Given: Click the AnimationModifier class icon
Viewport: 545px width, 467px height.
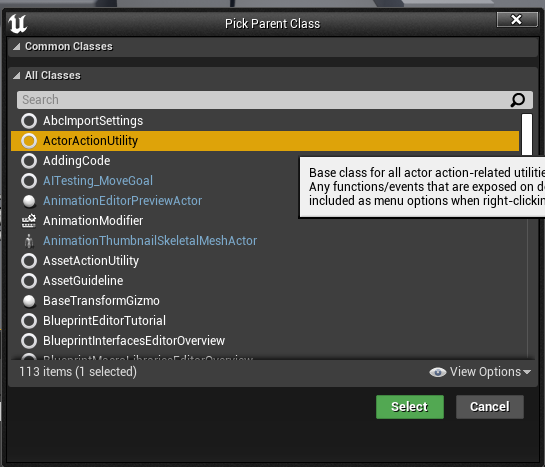Looking at the screenshot, I should (x=29, y=221).
